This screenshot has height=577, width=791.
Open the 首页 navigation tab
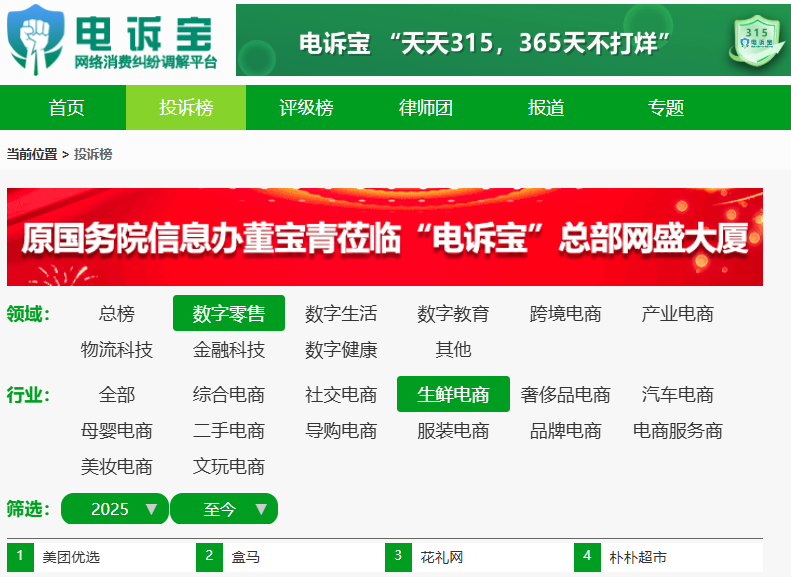coord(66,107)
